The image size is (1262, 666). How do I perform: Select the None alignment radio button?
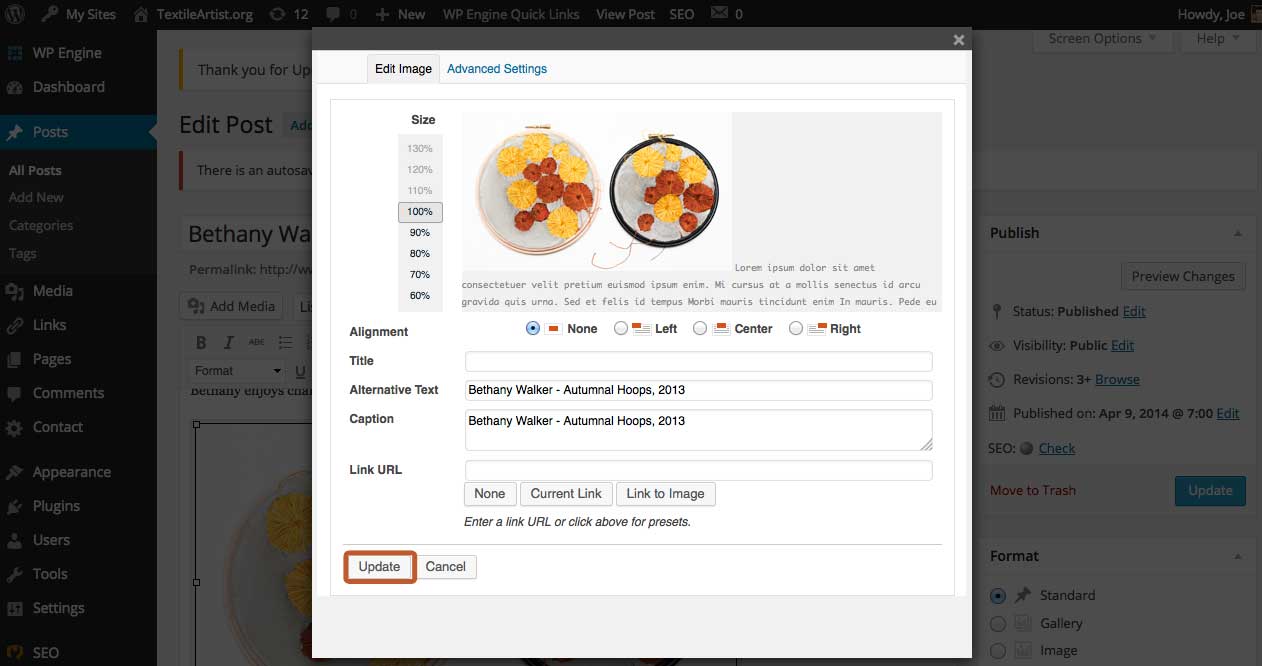pyautogui.click(x=533, y=328)
